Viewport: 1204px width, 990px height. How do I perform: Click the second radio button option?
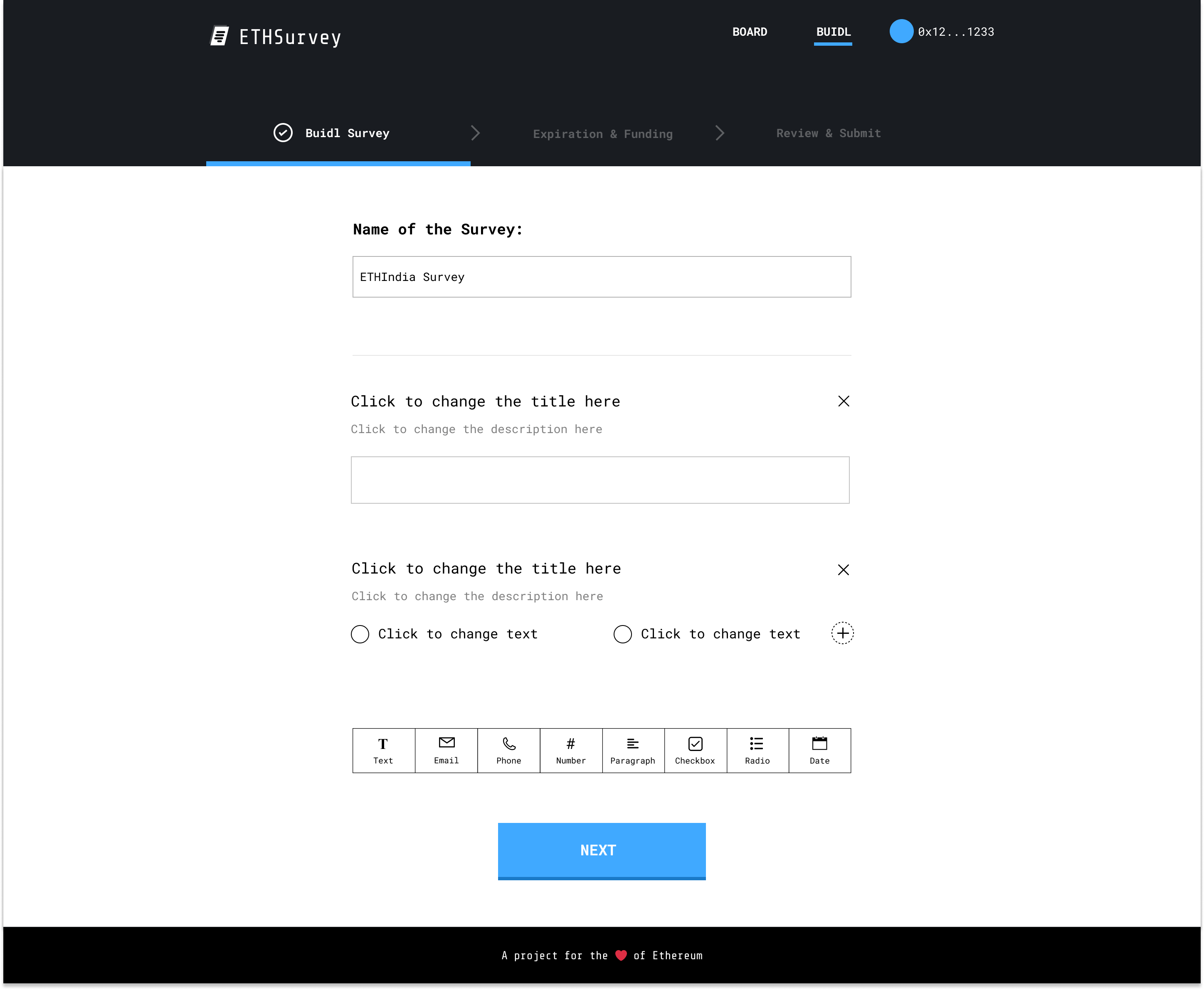[x=622, y=634]
